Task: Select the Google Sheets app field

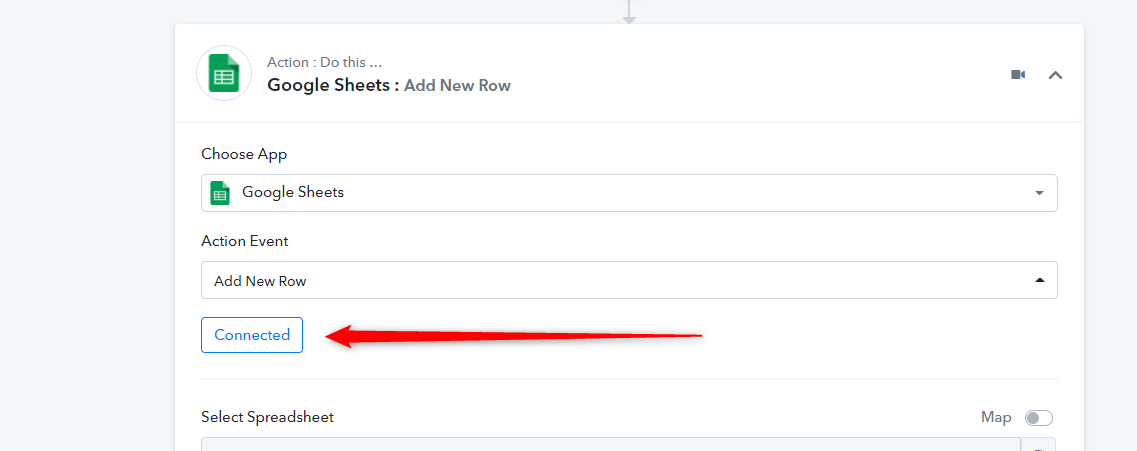Action: 629,193
